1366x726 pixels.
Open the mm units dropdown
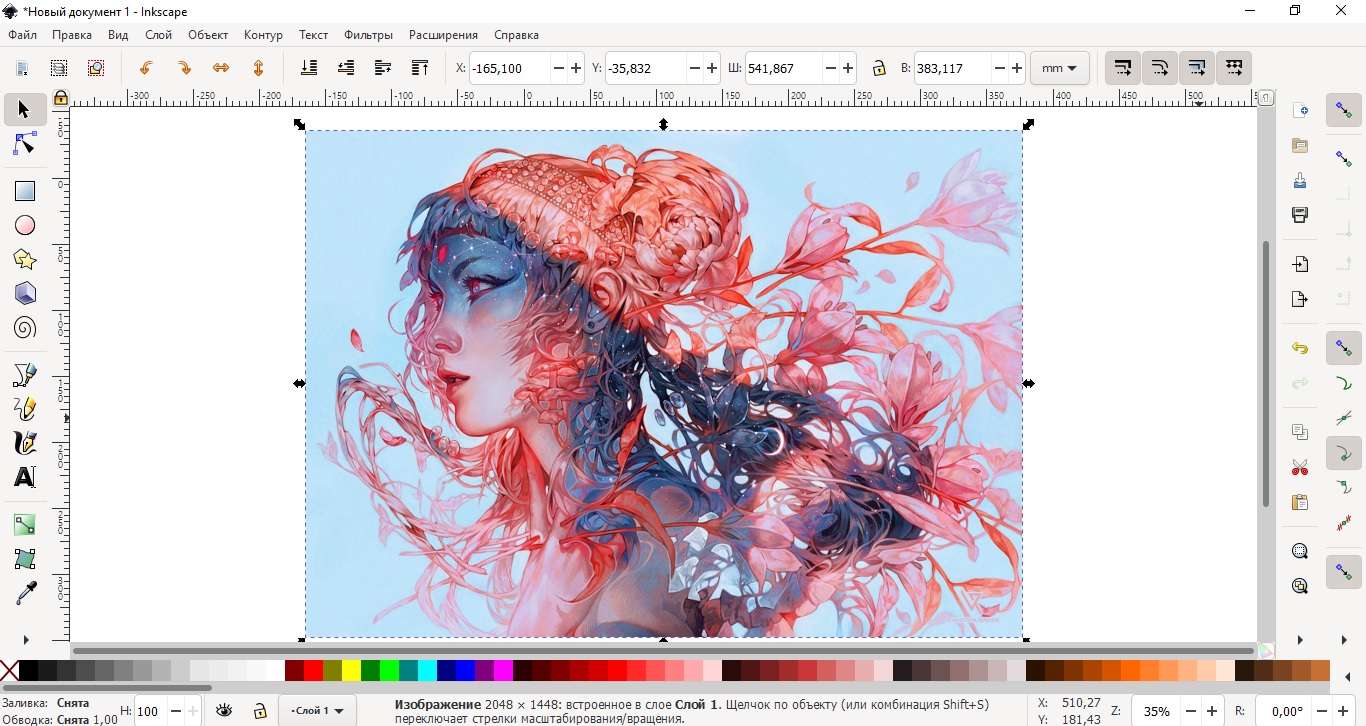pos(1059,68)
